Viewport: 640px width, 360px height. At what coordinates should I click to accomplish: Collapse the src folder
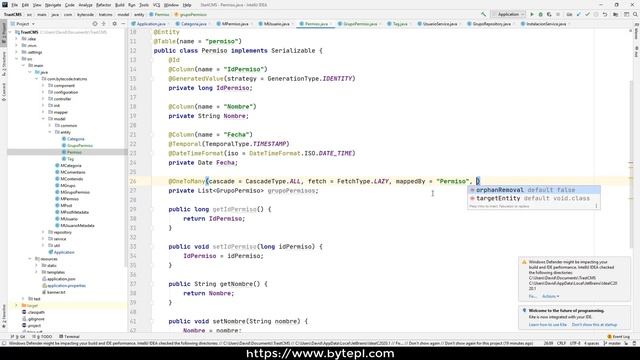(x=17, y=59)
